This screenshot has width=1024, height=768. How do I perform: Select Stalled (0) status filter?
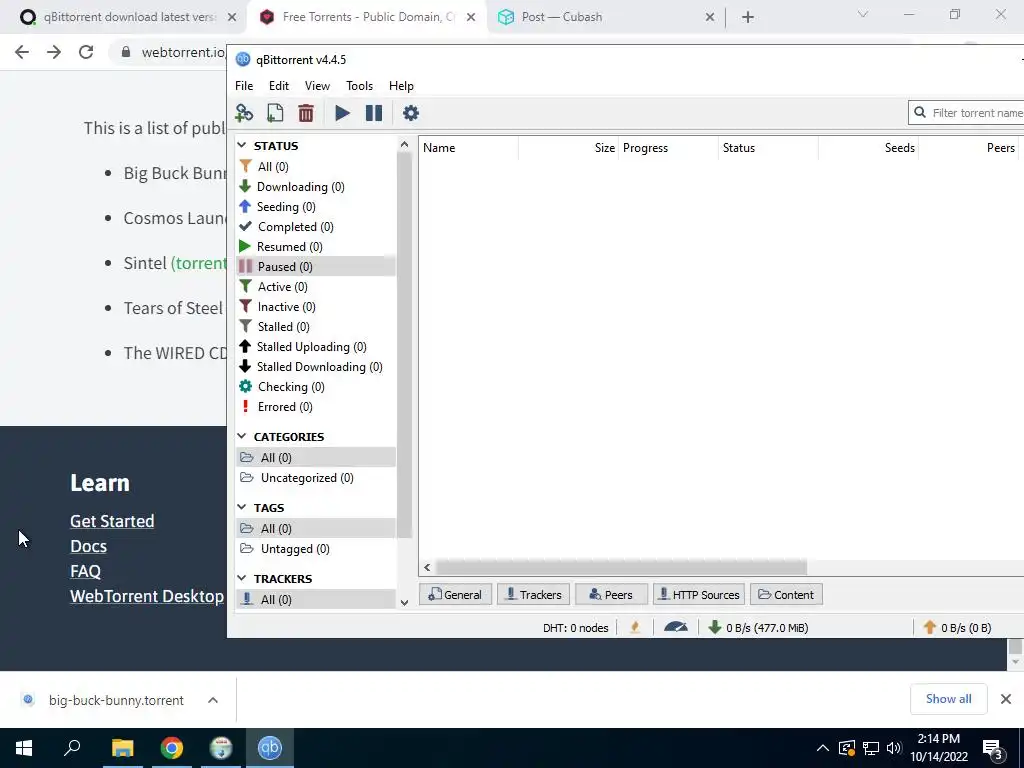[x=316, y=327]
